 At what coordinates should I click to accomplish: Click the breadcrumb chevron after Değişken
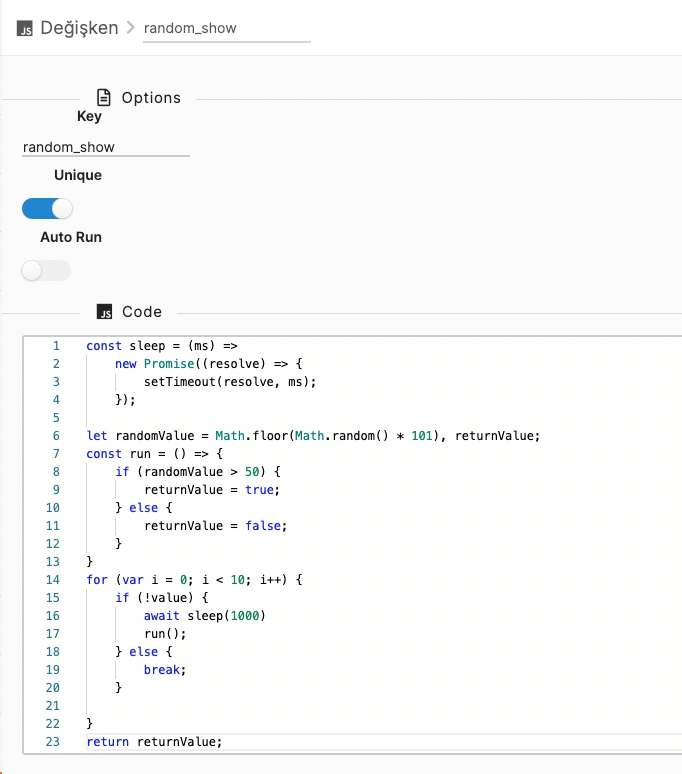pos(131,28)
